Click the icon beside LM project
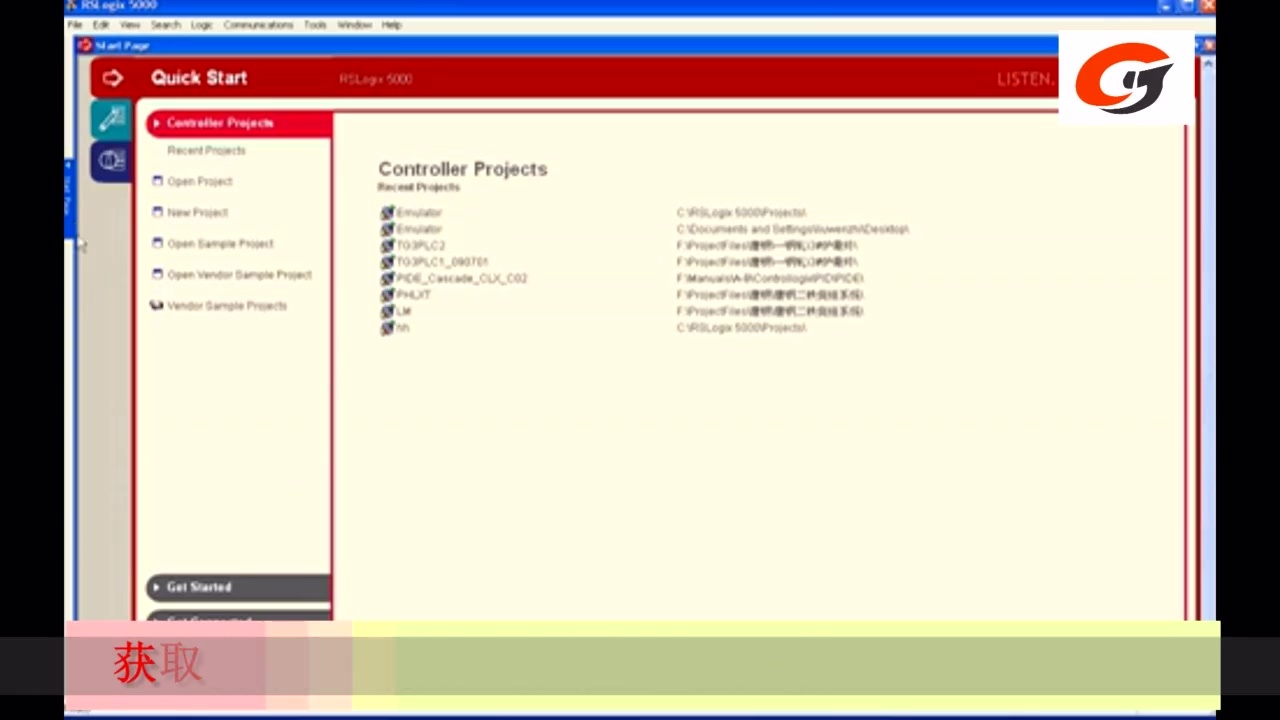Viewport: 1280px width, 720px height. [388, 311]
